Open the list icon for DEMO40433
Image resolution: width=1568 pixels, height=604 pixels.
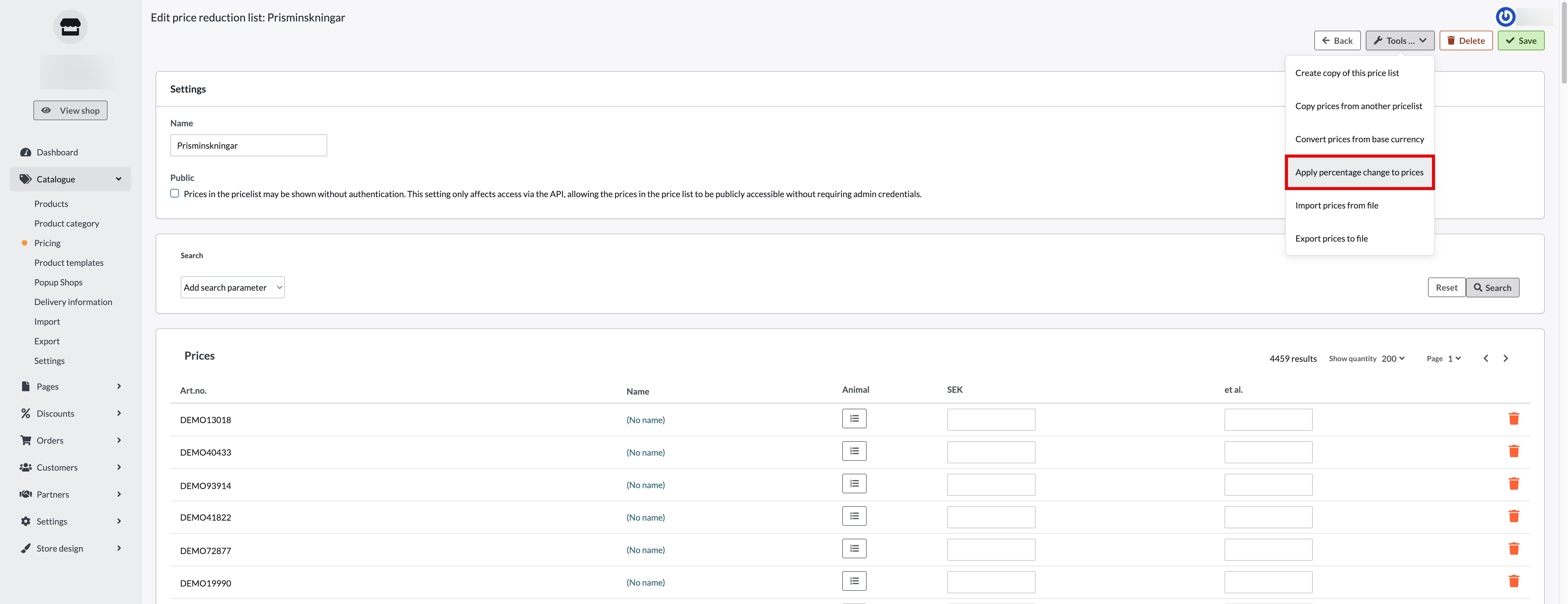pos(853,451)
